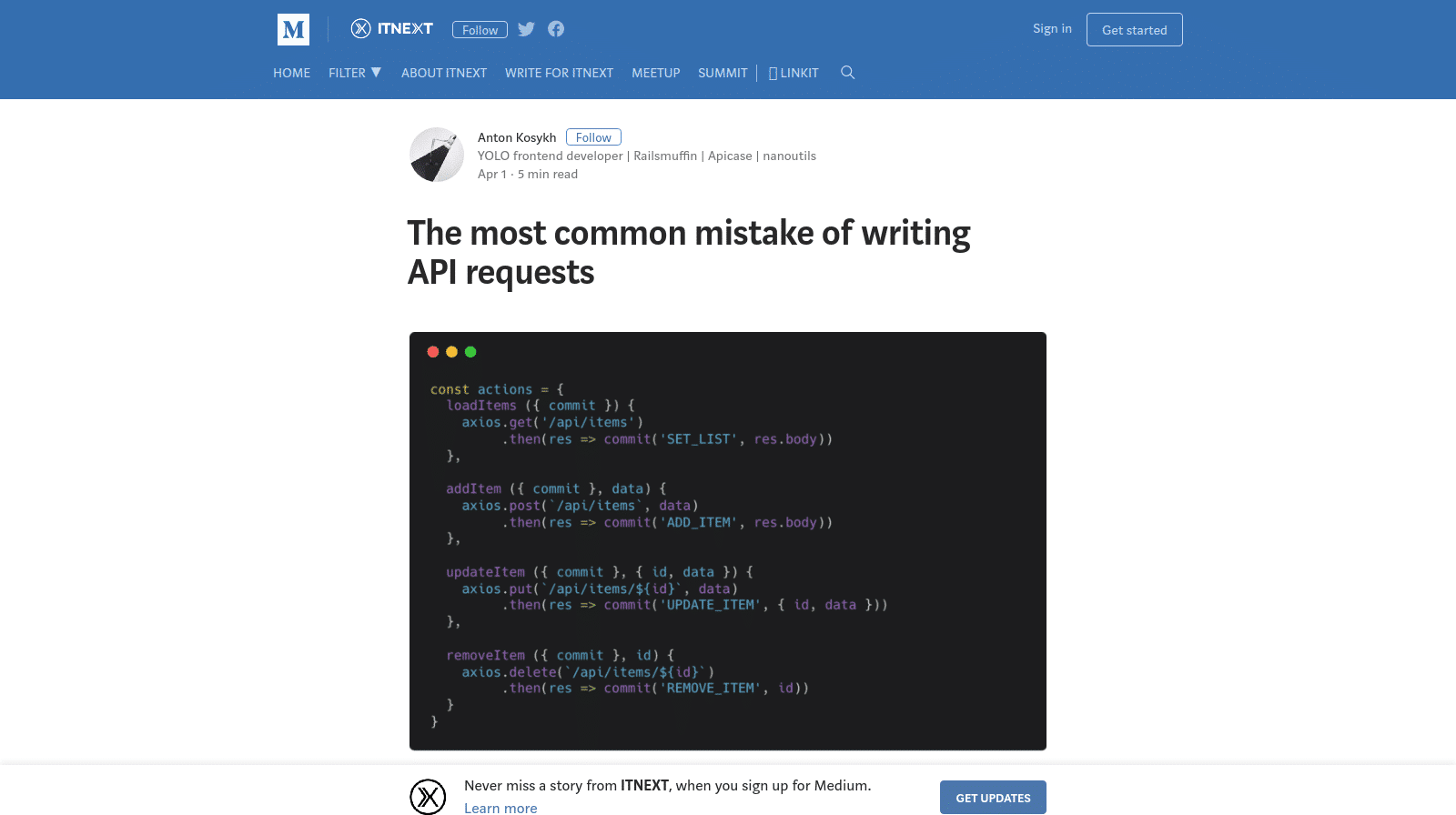
Task: Click the ITNEXT logo in bottom banner
Action: (428, 797)
